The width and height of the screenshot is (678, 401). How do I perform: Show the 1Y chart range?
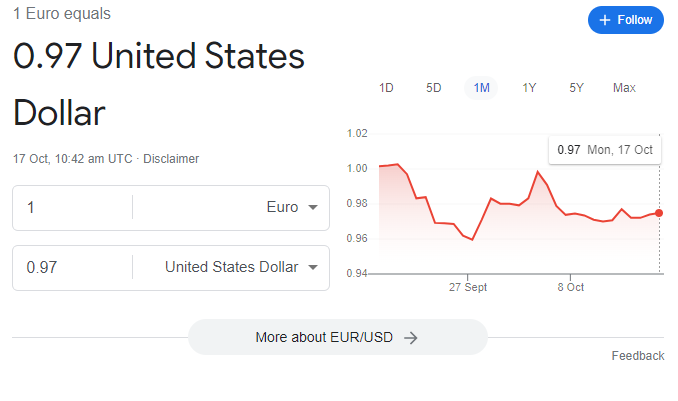tap(529, 88)
